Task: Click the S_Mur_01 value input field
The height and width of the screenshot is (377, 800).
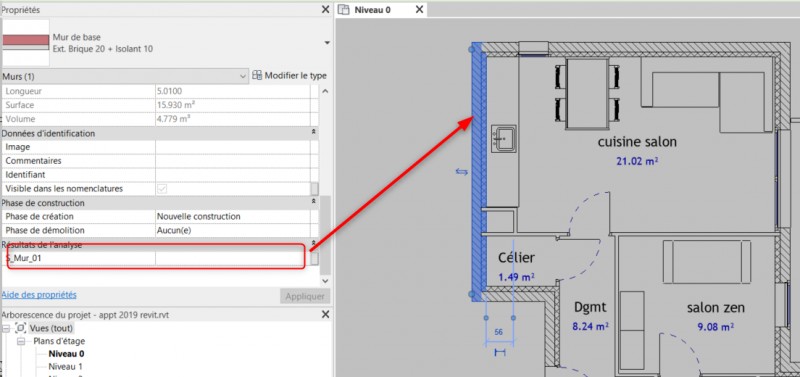Action: [x=233, y=259]
